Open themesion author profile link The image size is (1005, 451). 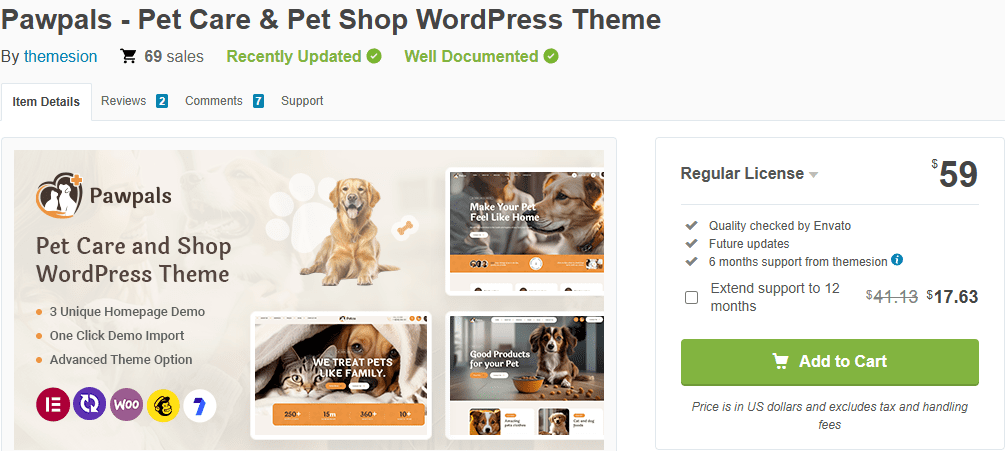point(60,56)
